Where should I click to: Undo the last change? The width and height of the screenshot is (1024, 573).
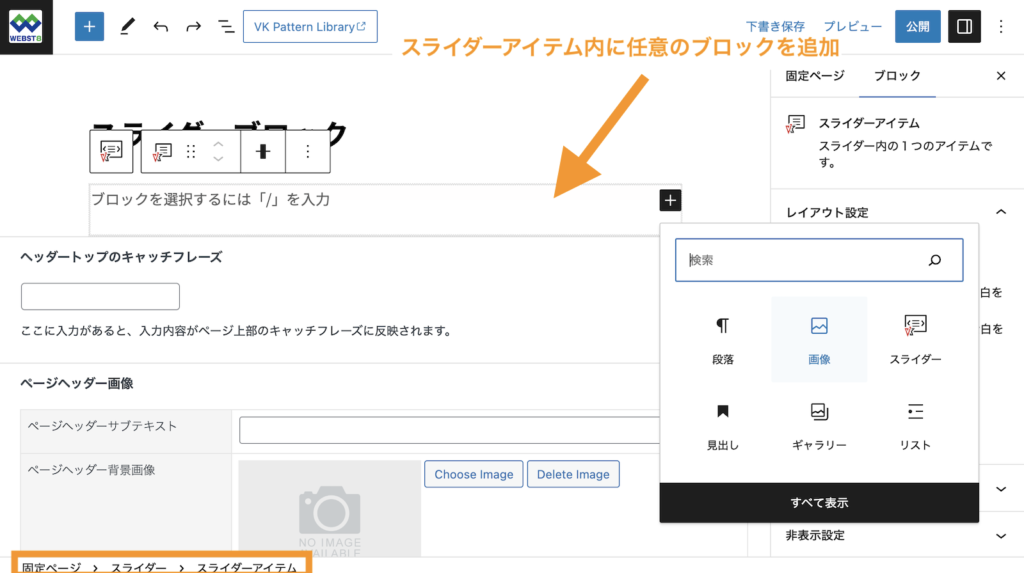tap(161, 27)
